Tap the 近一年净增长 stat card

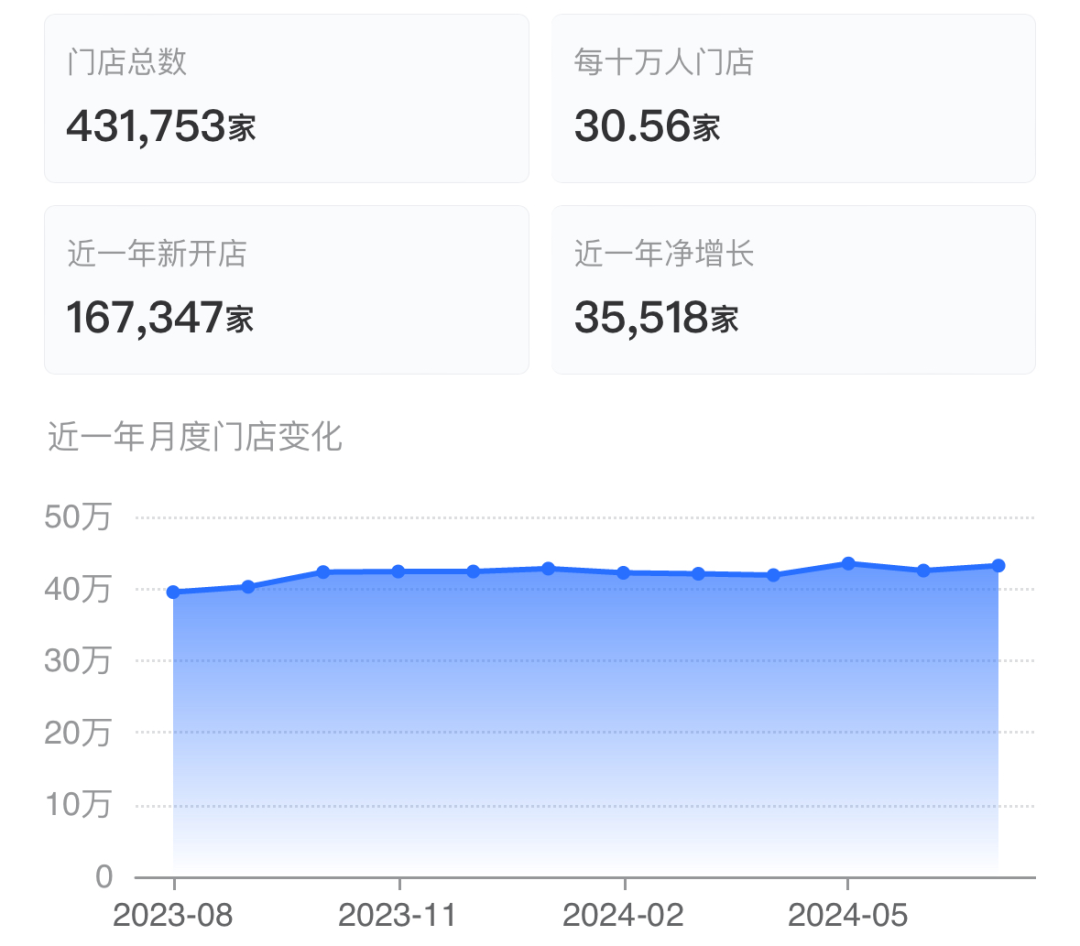click(x=793, y=290)
